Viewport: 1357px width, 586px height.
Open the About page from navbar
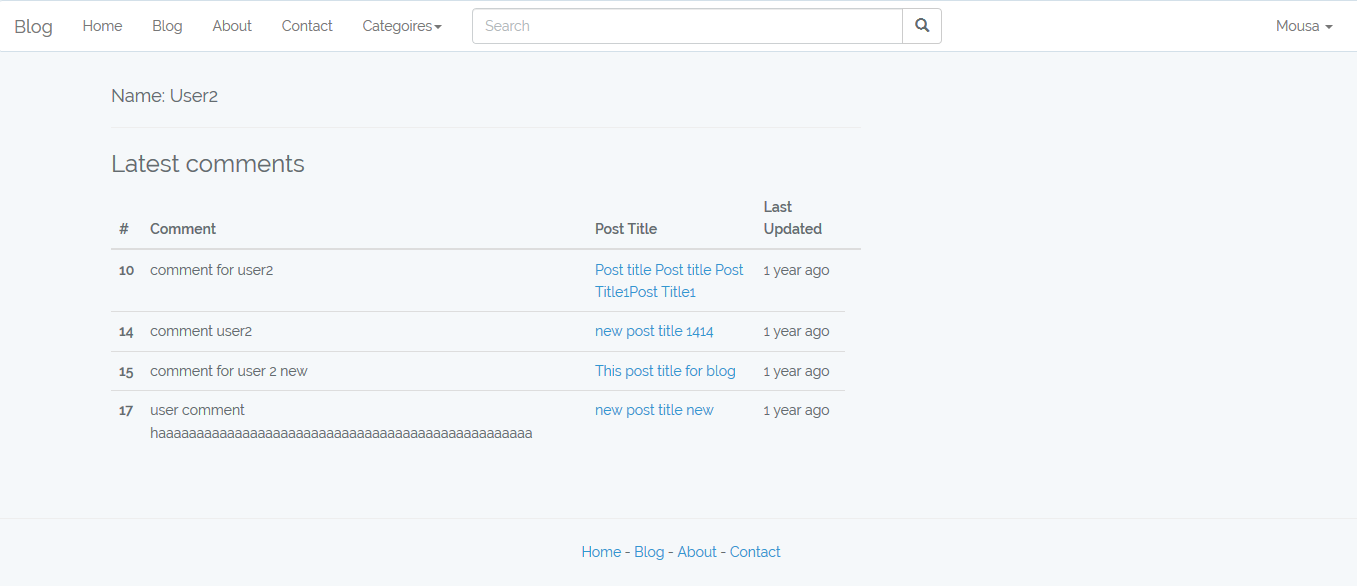(x=232, y=26)
